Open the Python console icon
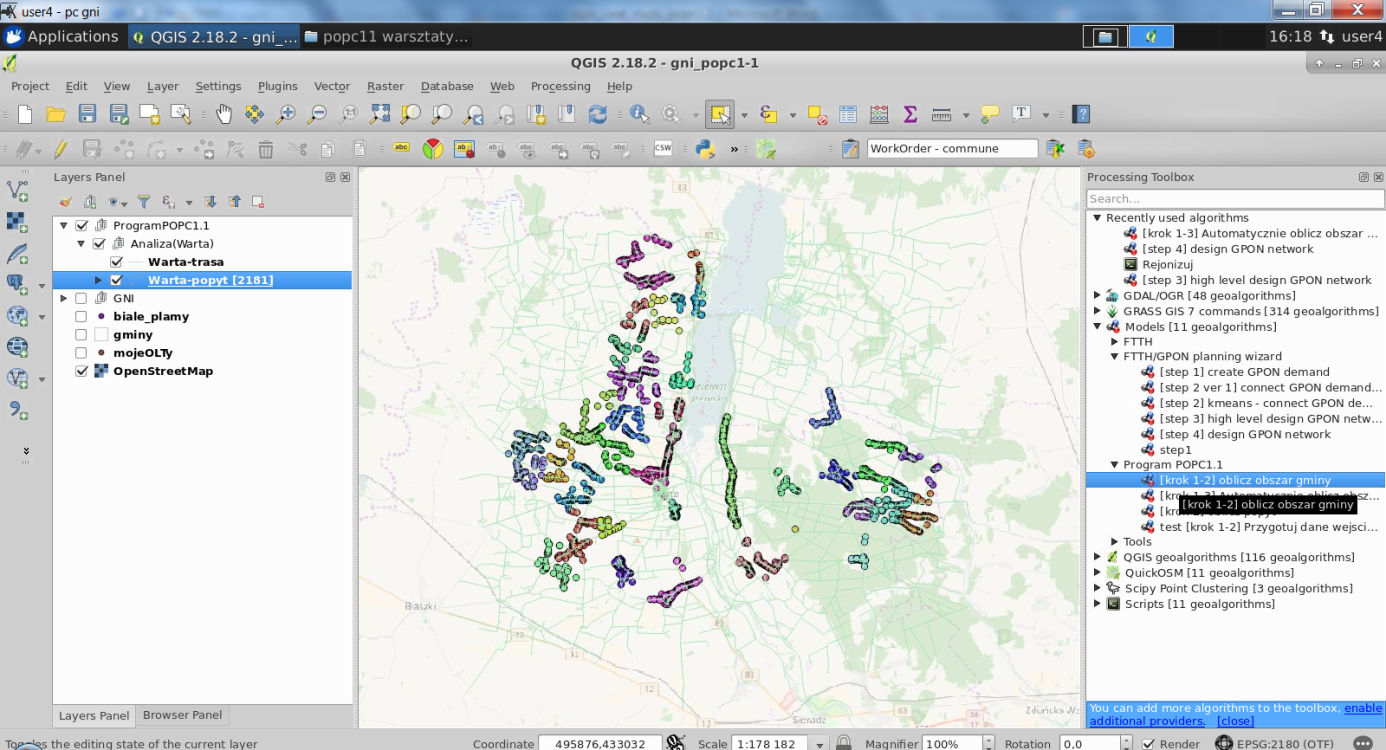This screenshot has height=750, width=1386. pyautogui.click(x=705, y=149)
